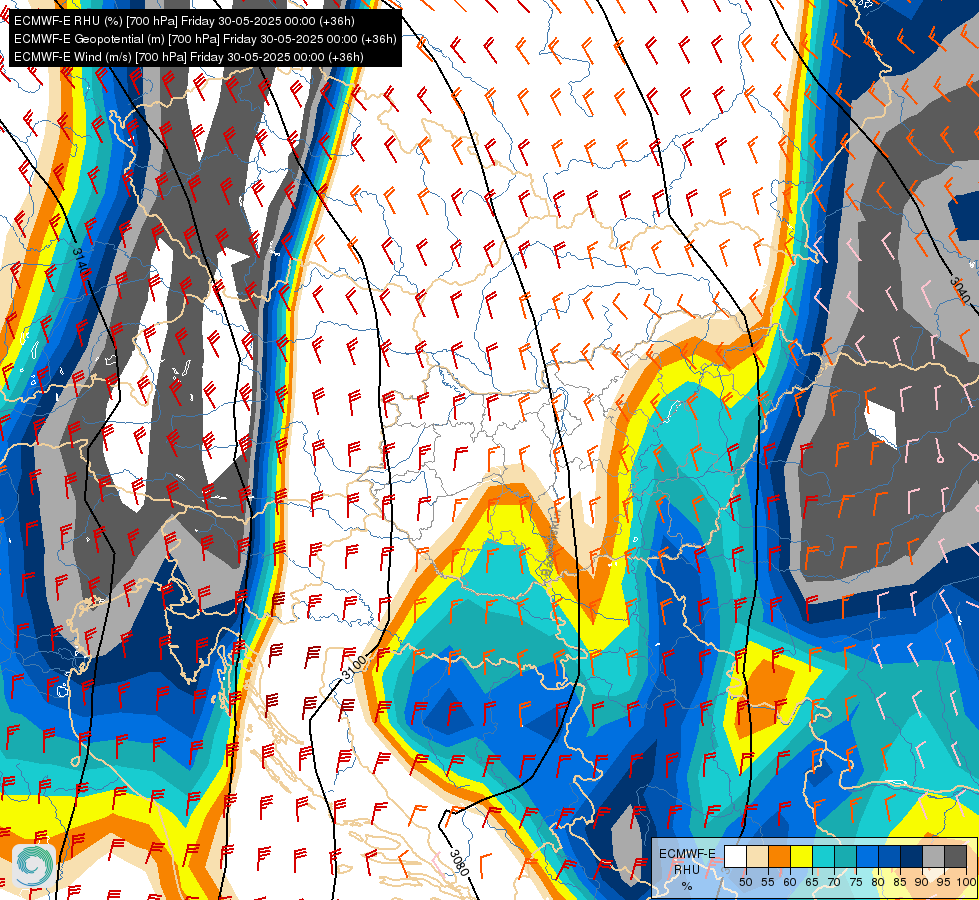This screenshot has width=979, height=900.
Task: Pick the dark gray 95–100 legend swatch
Action: 955,856
